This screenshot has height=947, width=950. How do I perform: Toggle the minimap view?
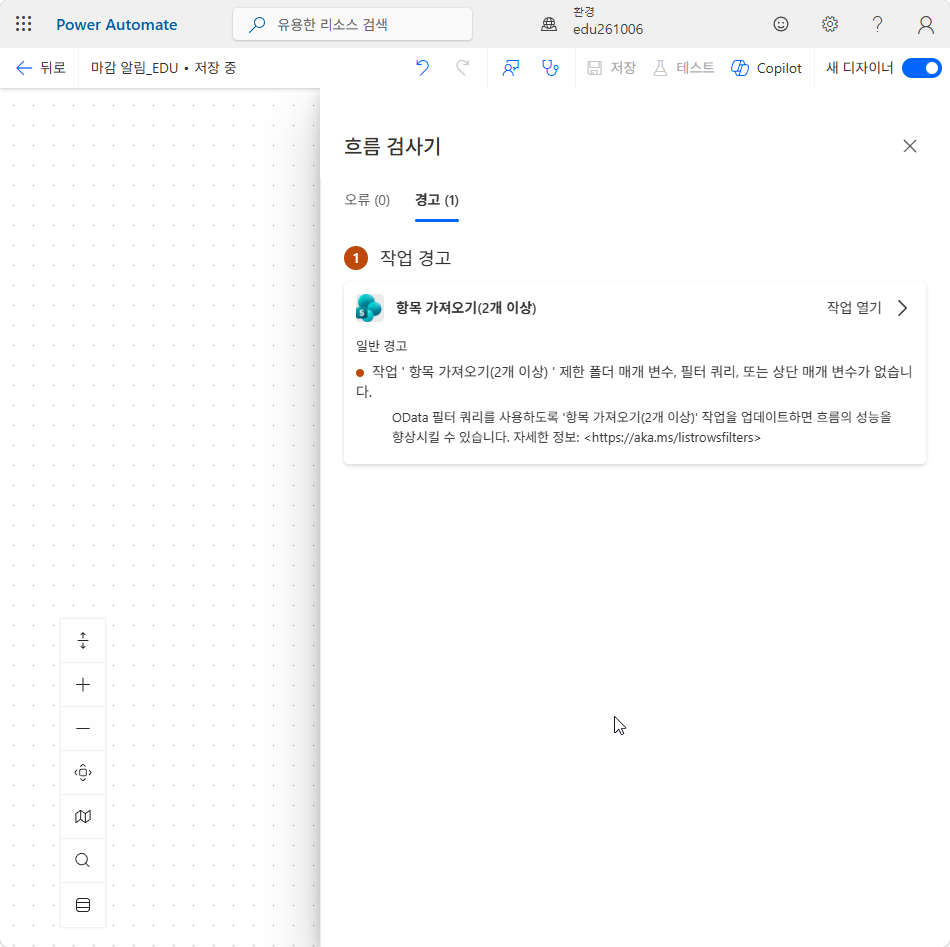[x=83, y=817]
